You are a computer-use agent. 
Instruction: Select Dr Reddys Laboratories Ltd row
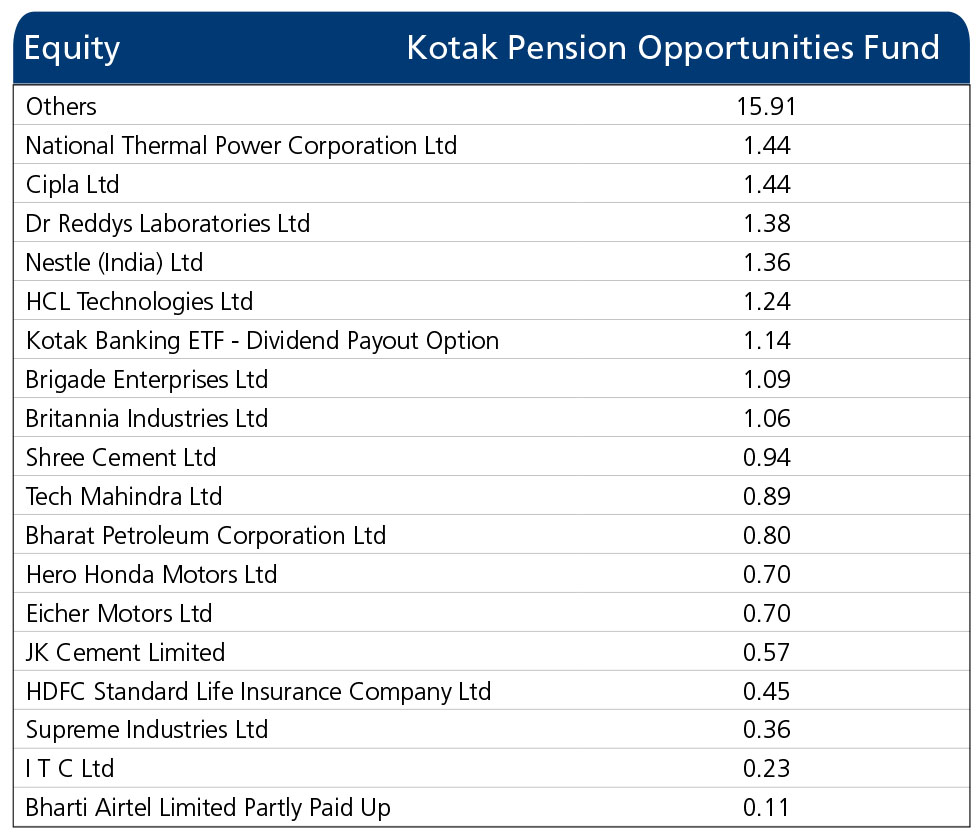[x=491, y=223]
